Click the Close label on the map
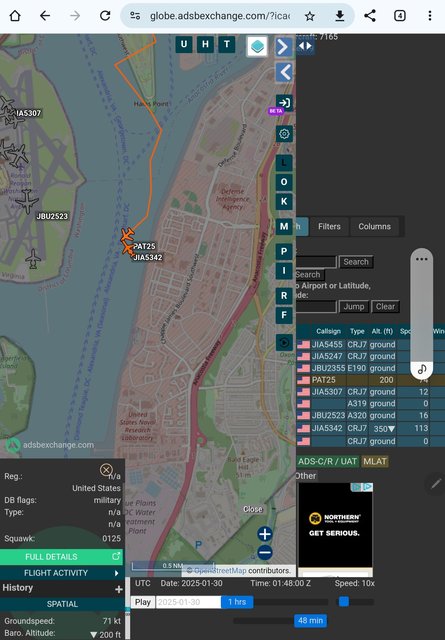 click(253, 509)
